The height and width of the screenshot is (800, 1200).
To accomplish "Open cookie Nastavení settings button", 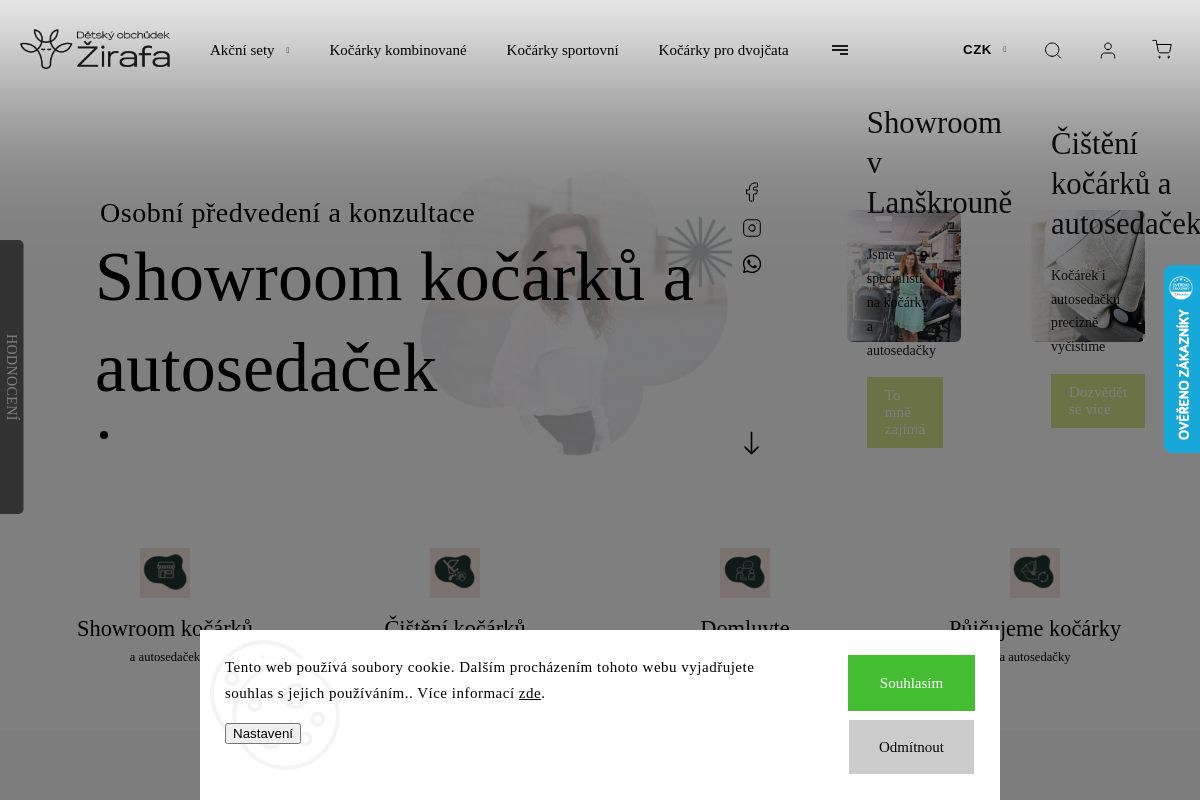I will (x=263, y=733).
